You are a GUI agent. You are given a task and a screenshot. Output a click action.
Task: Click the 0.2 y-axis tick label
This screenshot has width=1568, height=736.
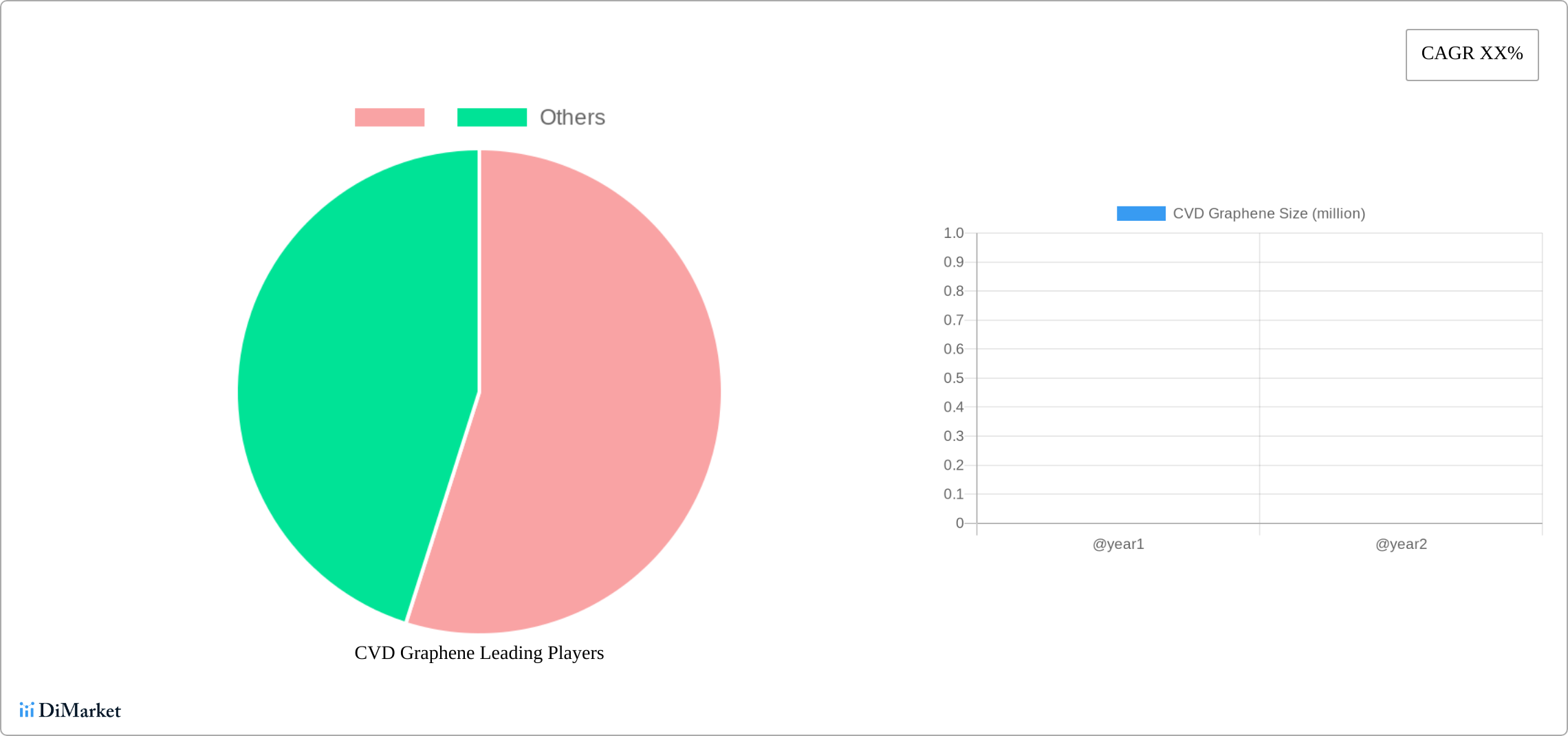tap(953, 465)
